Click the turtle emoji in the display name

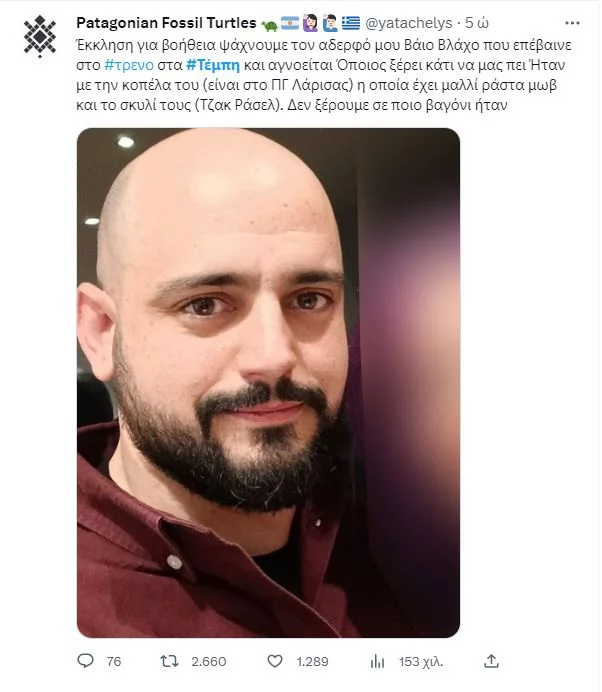click(x=269, y=24)
